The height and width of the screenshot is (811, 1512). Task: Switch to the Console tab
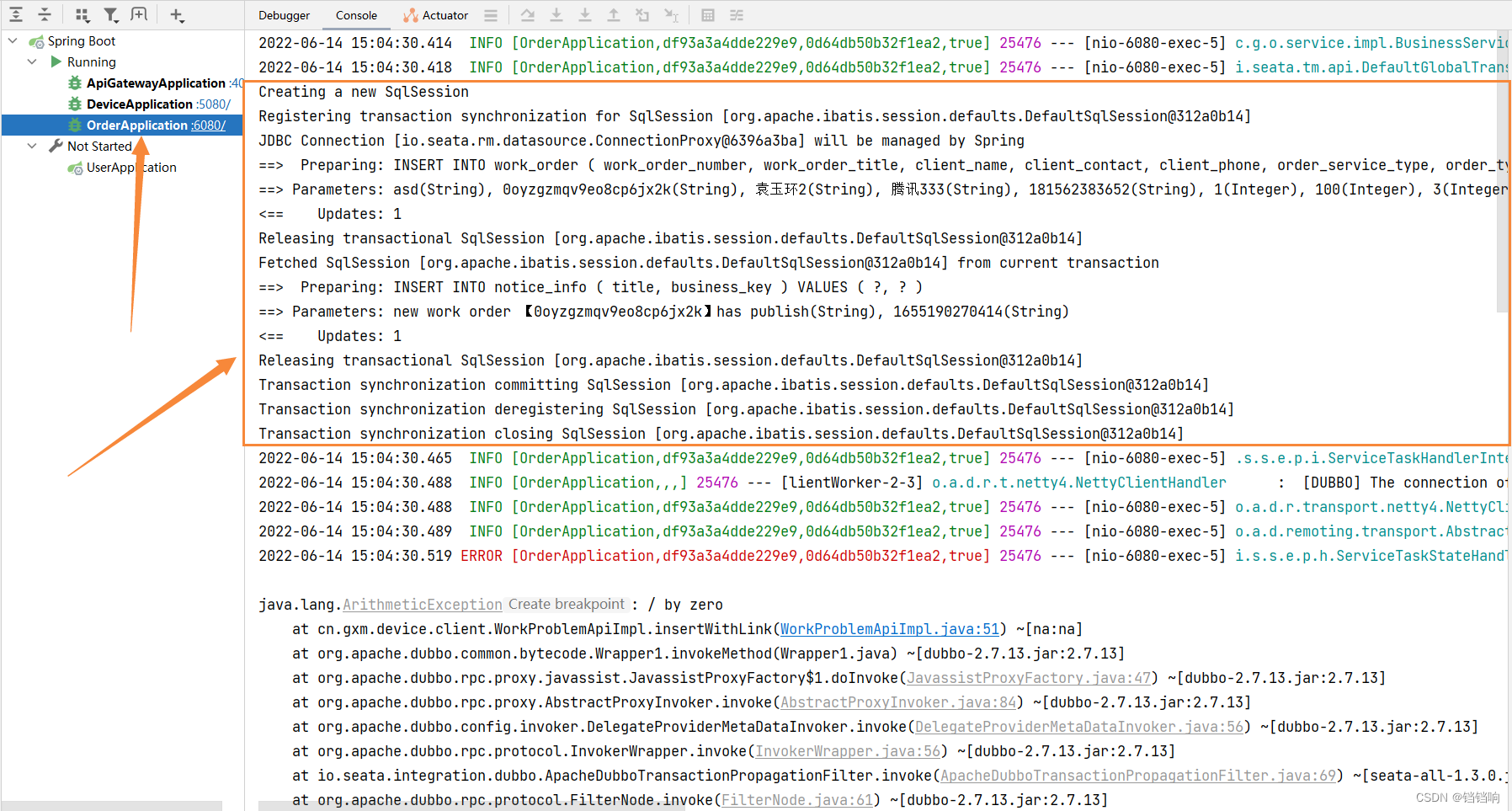click(356, 15)
